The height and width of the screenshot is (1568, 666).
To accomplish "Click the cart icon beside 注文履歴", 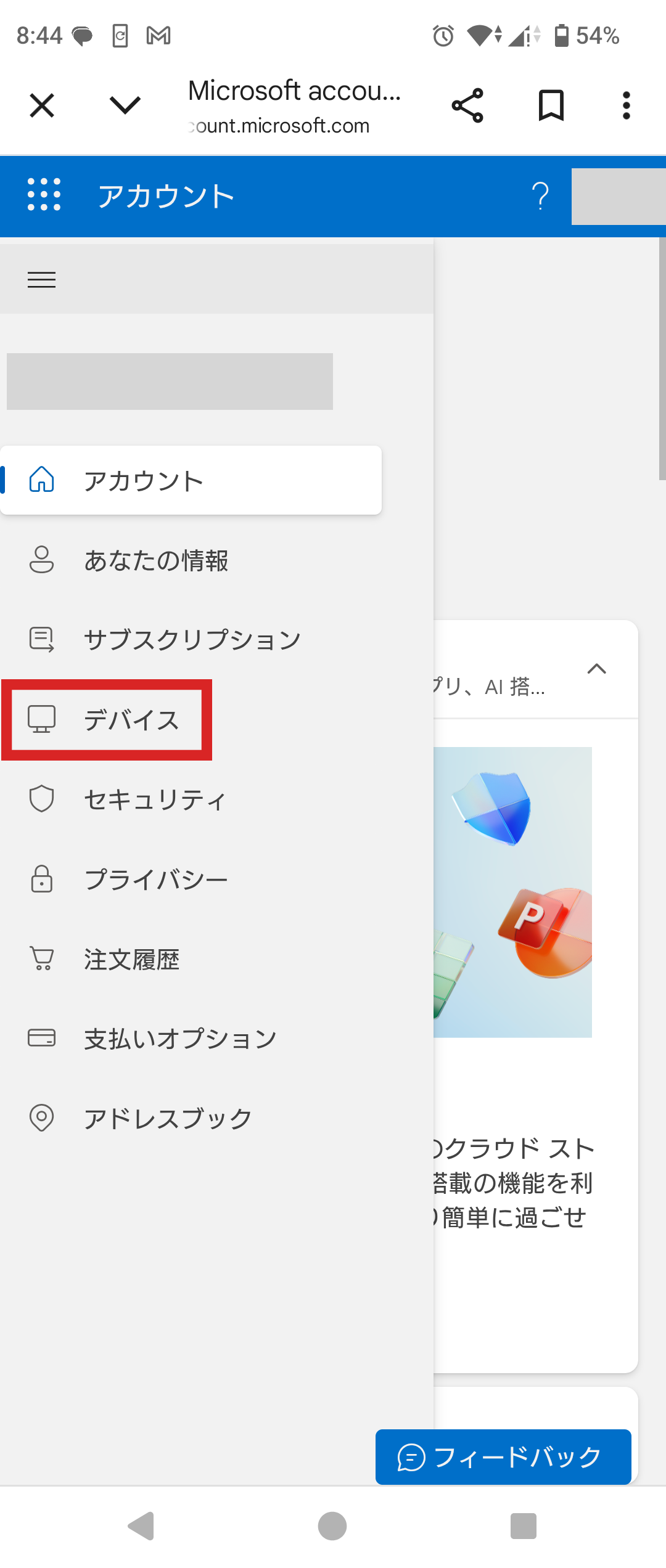I will (x=42, y=958).
